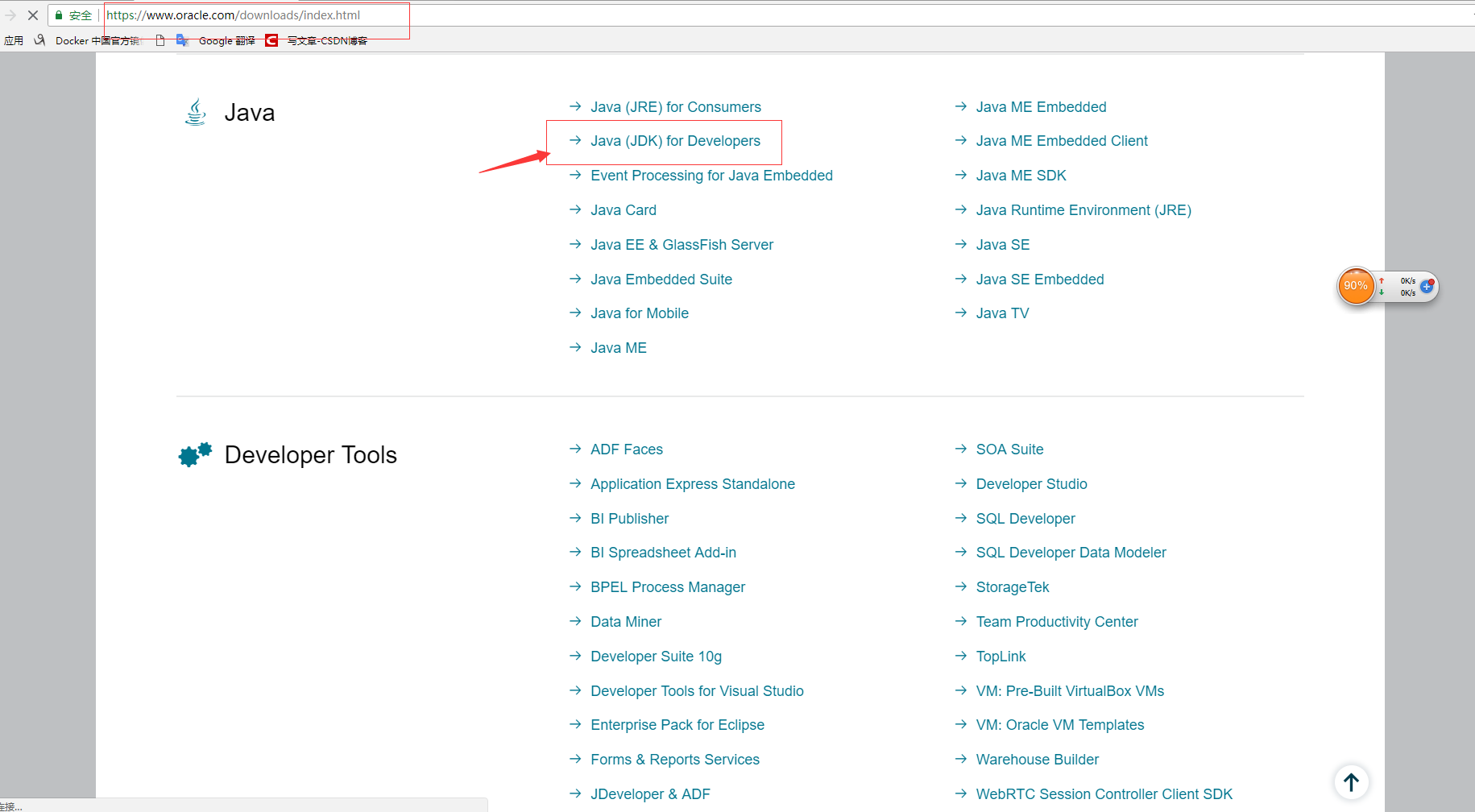Image resolution: width=1475 pixels, height=812 pixels.
Task: Open Java ME SDK link
Action: (x=1021, y=176)
